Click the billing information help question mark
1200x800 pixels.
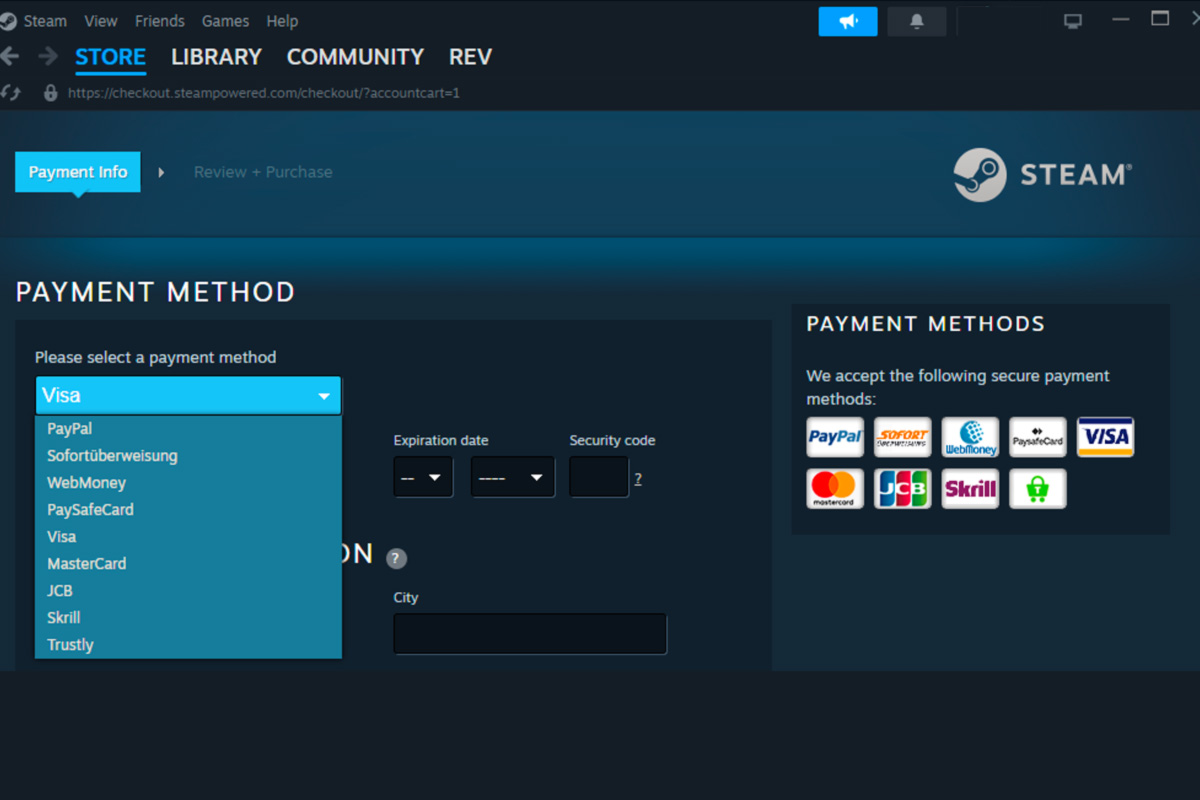[x=397, y=558]
